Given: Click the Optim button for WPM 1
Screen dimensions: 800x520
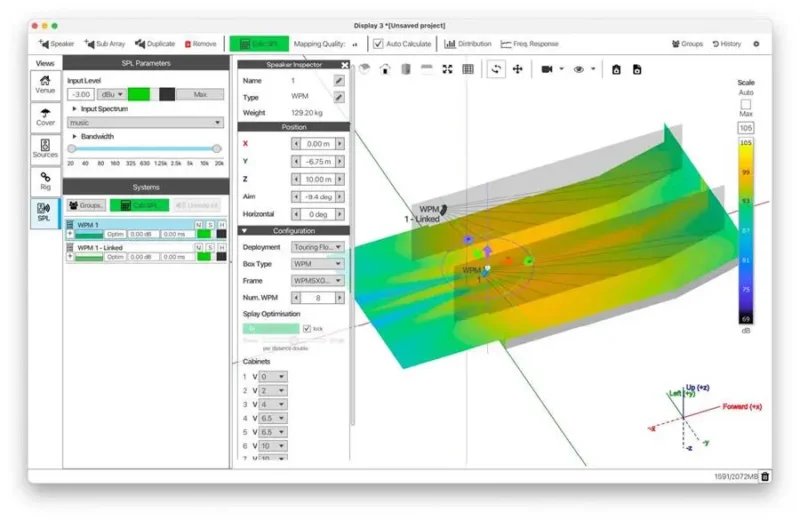Looking at the screenshot, I should [x=115, y=234].
